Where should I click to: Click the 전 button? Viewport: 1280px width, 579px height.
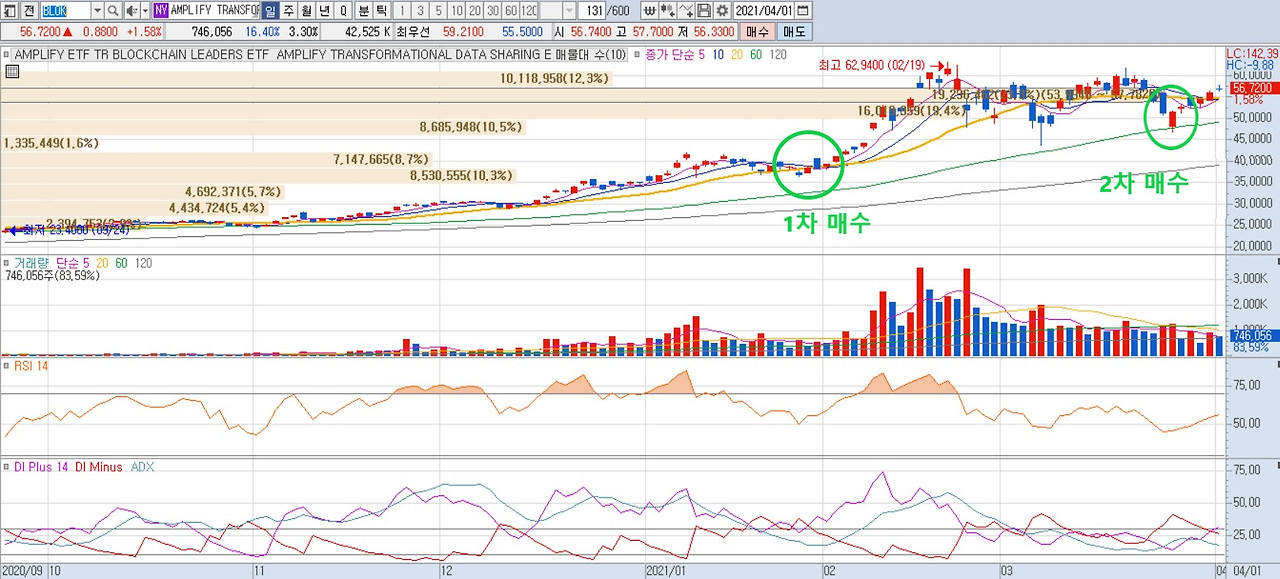point(29,10)
